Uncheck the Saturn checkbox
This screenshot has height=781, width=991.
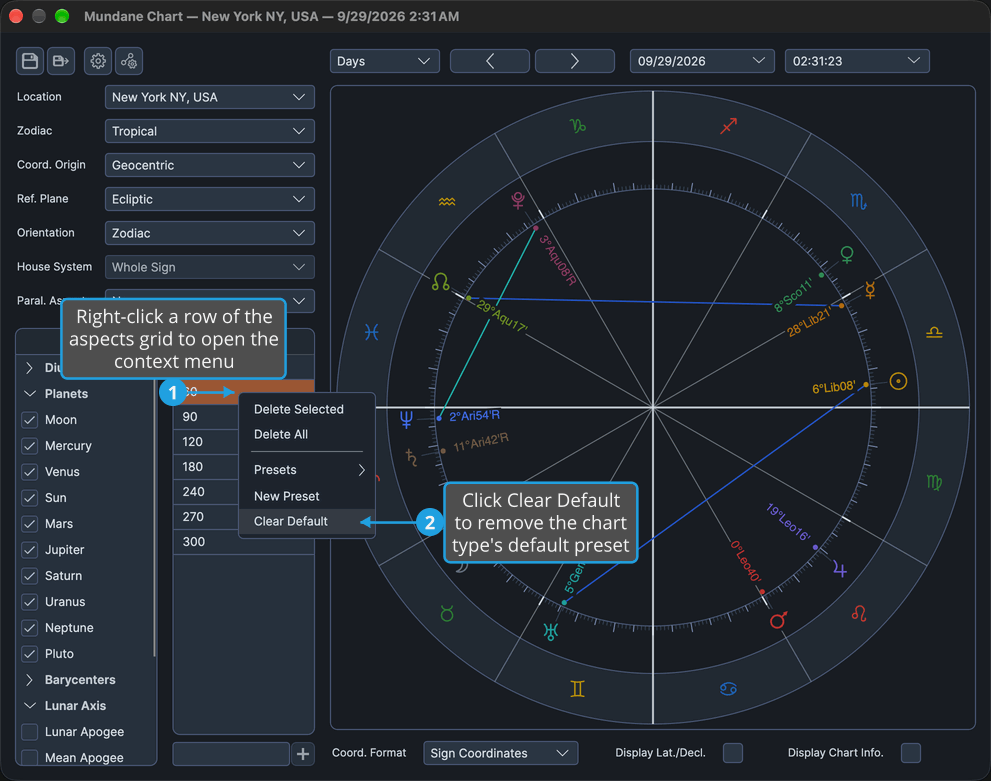pyautogui.click(x=30, y=576)
